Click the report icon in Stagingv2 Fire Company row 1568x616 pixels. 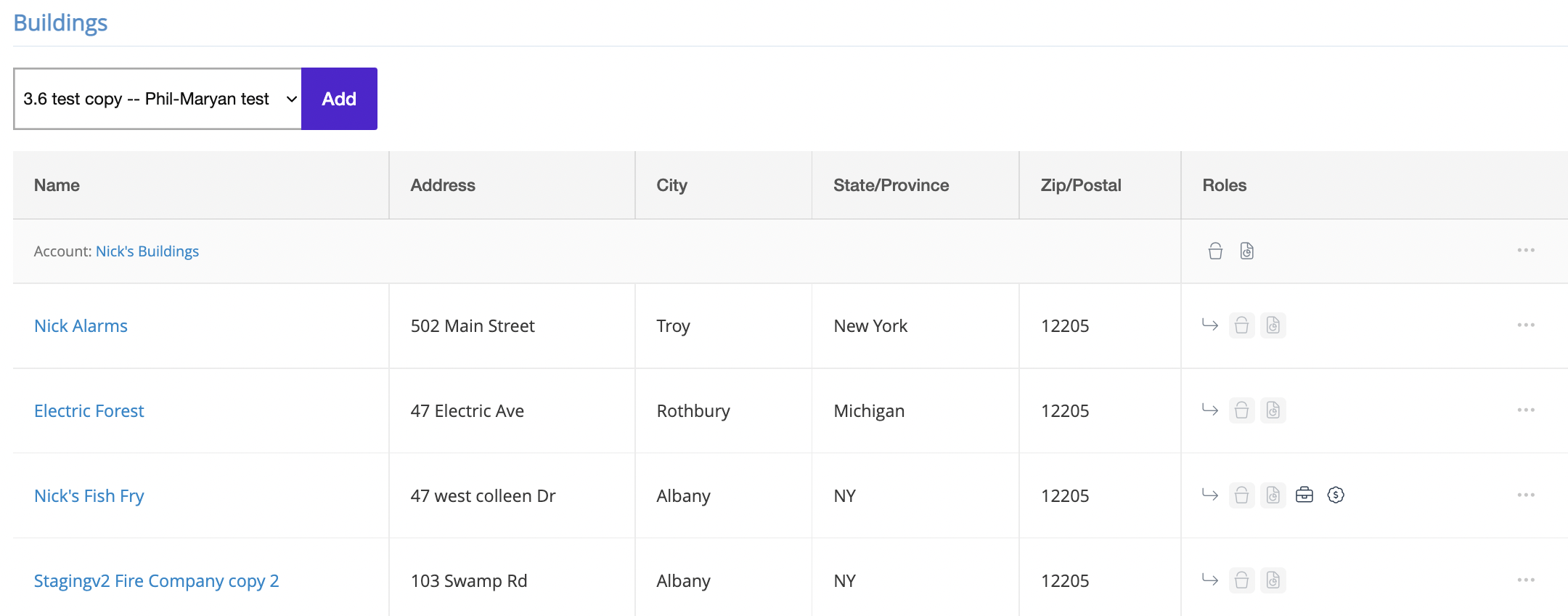1273,580
